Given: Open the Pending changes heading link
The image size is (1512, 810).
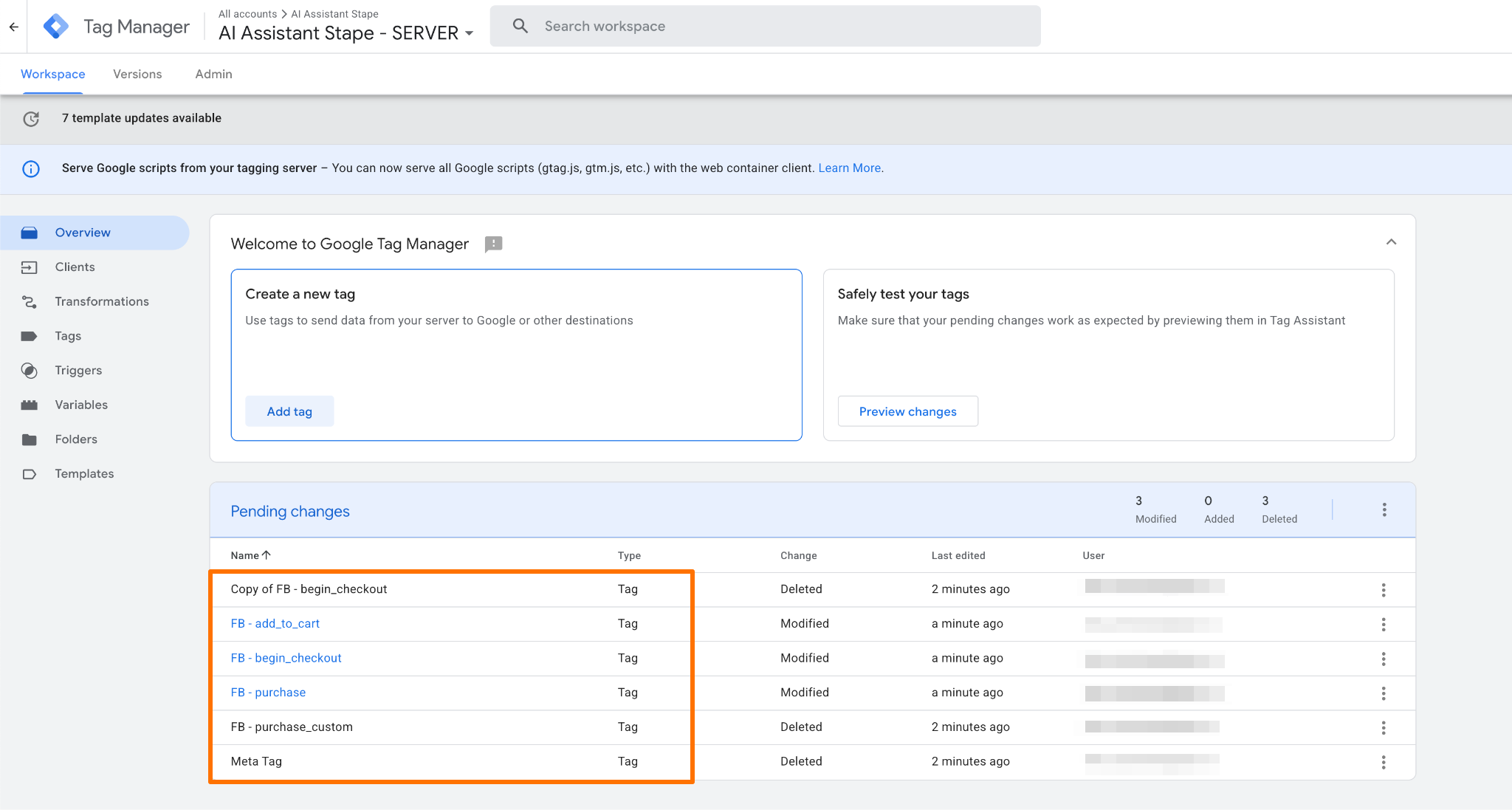Looking at the screenshot, I should click(290, 511).
